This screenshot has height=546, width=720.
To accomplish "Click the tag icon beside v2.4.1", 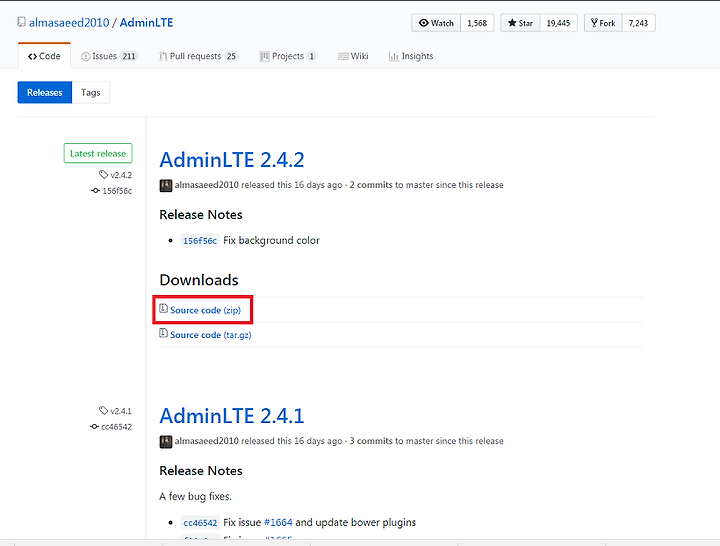I will (x=103, y=411).
